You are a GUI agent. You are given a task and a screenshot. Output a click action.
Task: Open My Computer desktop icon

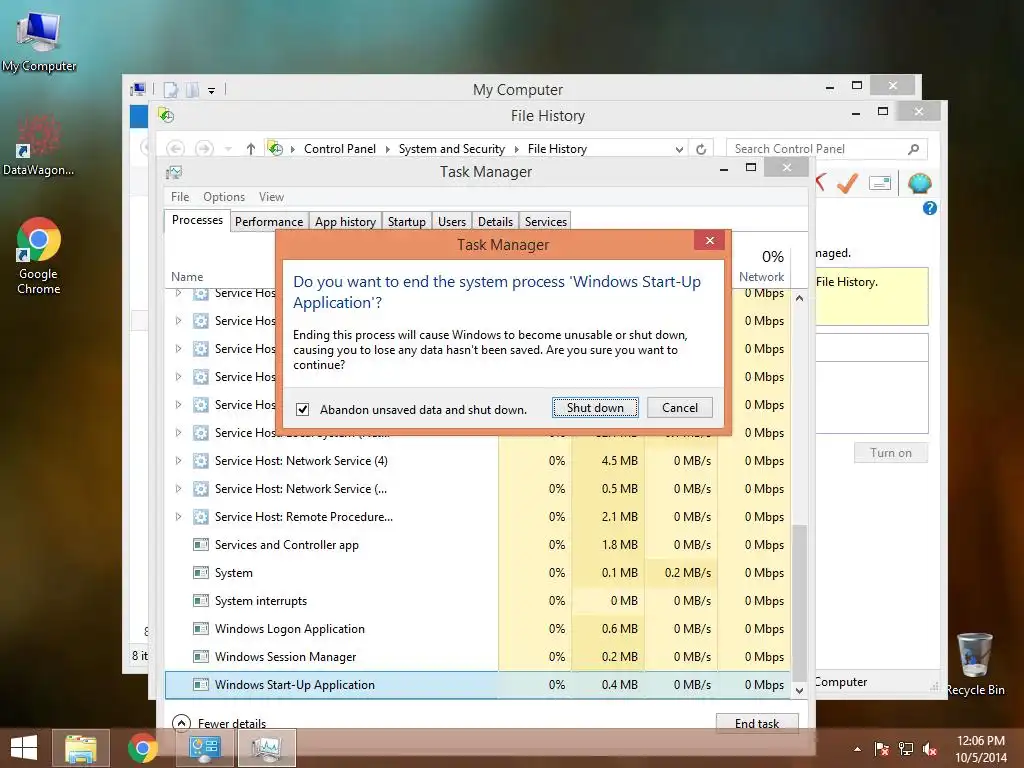pyautogui.click(x=39, y=42)
